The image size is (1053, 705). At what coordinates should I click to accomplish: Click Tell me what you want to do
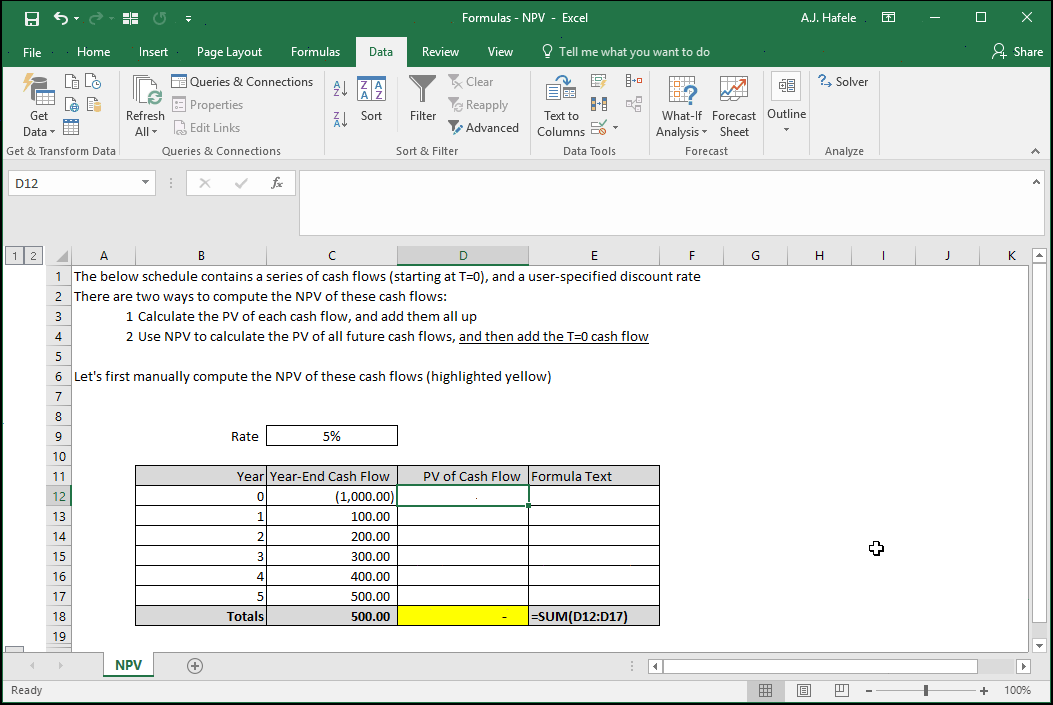pyautogui.click(x=625, y=52)
